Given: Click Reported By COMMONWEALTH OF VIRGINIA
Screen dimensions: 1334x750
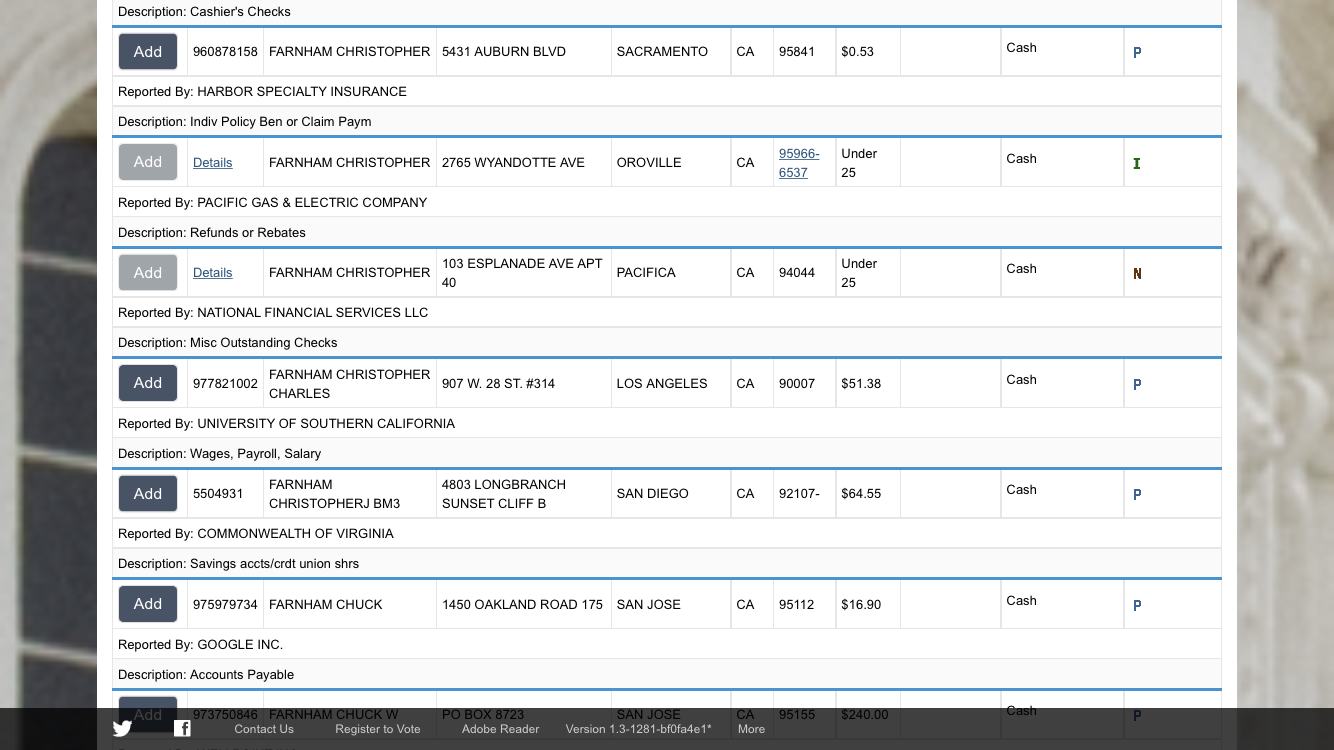Looking at the screenshot, I should tap(256, 533).
